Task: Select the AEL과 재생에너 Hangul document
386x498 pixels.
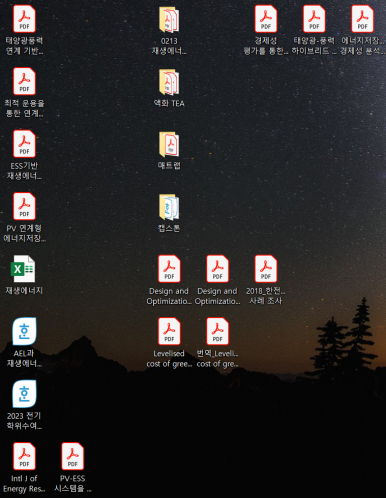Action: tap(24, 331)
